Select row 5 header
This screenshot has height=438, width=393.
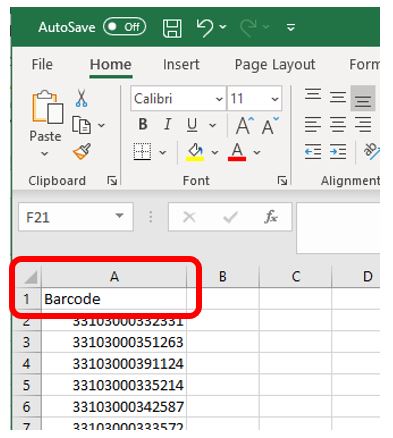(x=27, y=385)
